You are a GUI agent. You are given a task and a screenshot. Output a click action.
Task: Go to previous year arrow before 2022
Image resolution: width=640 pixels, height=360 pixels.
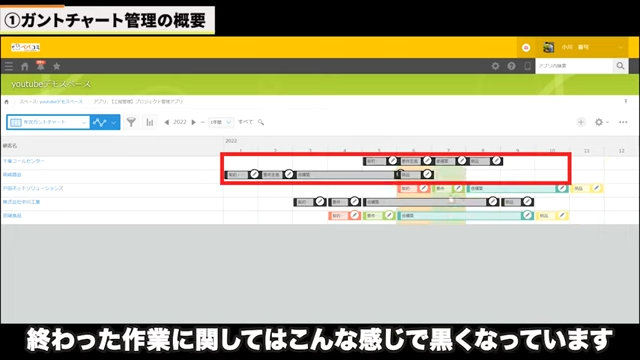pyautogui.click(x=167, y=122)
